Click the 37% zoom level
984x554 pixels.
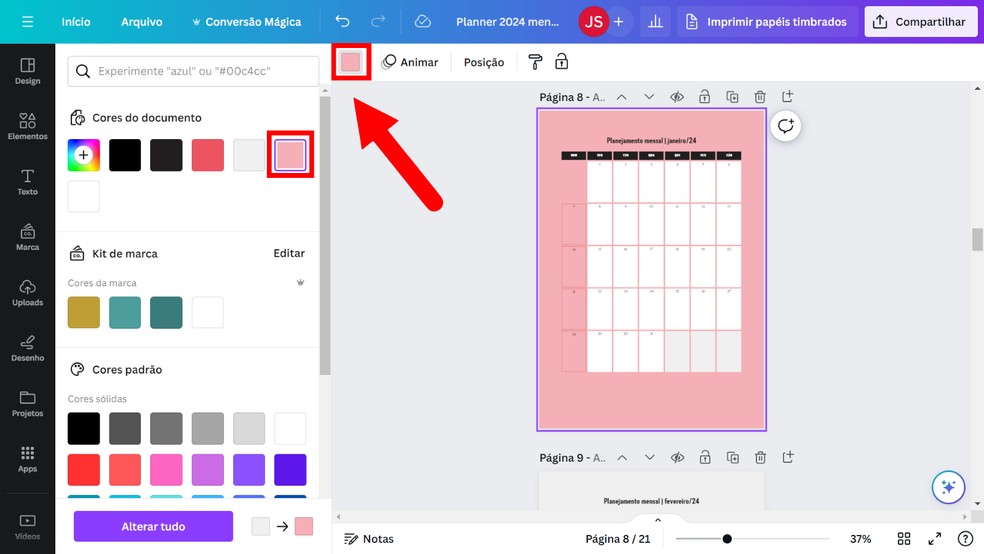[x=860, y=539]
